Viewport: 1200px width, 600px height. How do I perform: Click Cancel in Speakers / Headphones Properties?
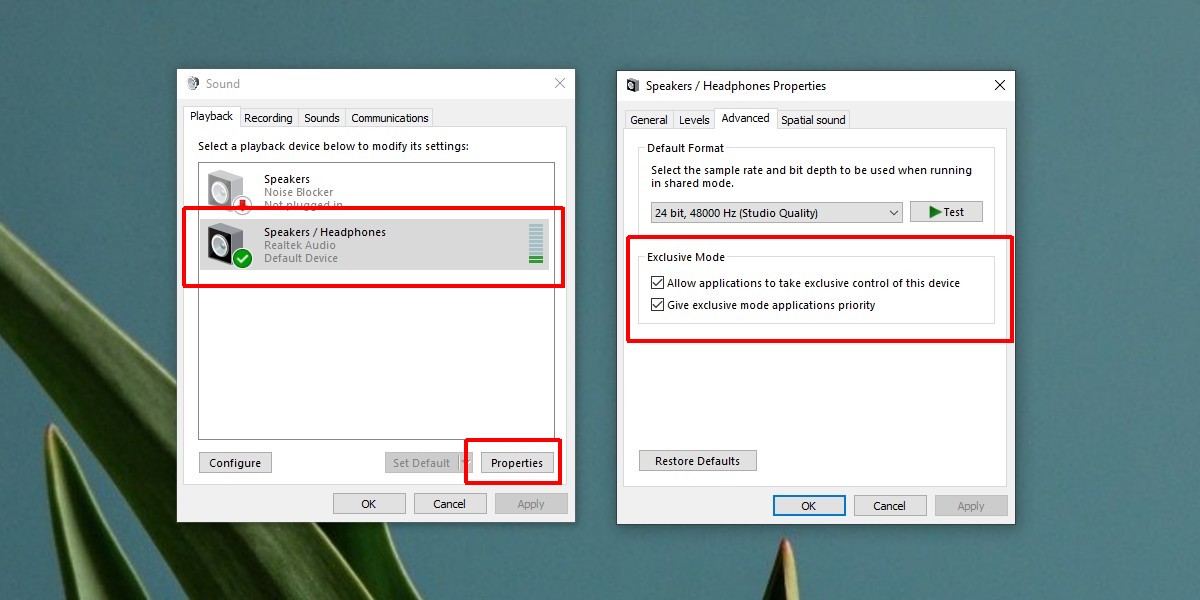click(890, 506)
